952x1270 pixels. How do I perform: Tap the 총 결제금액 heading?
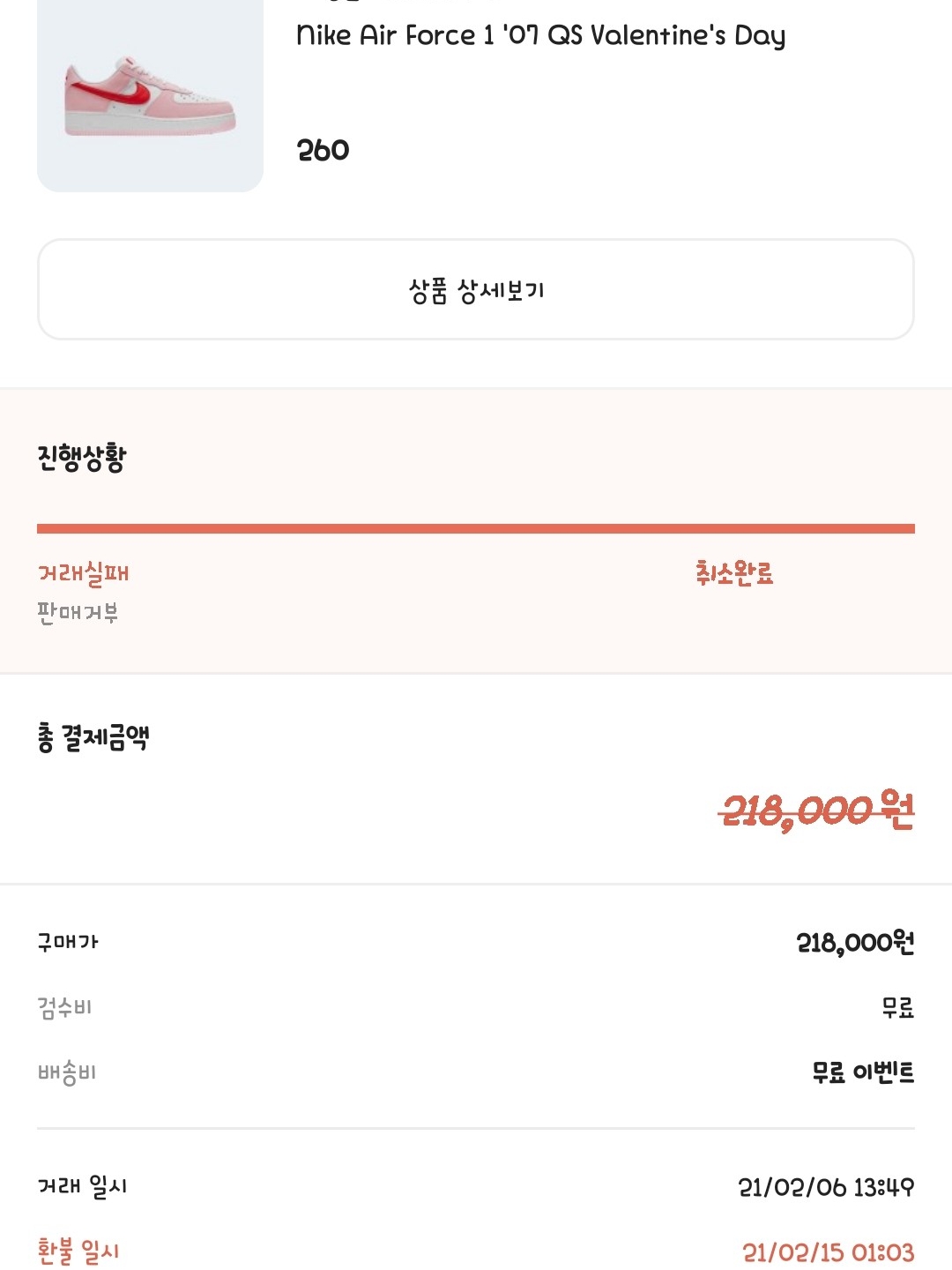coord(93,737)
